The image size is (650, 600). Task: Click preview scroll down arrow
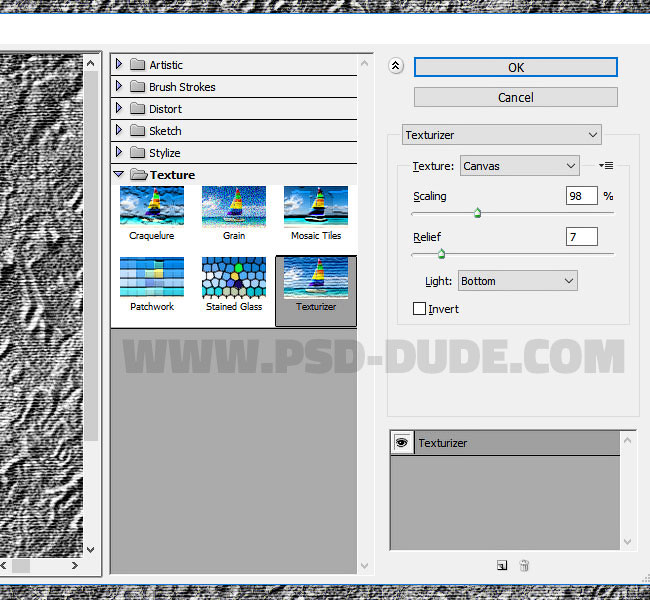(x=91, y=549)
